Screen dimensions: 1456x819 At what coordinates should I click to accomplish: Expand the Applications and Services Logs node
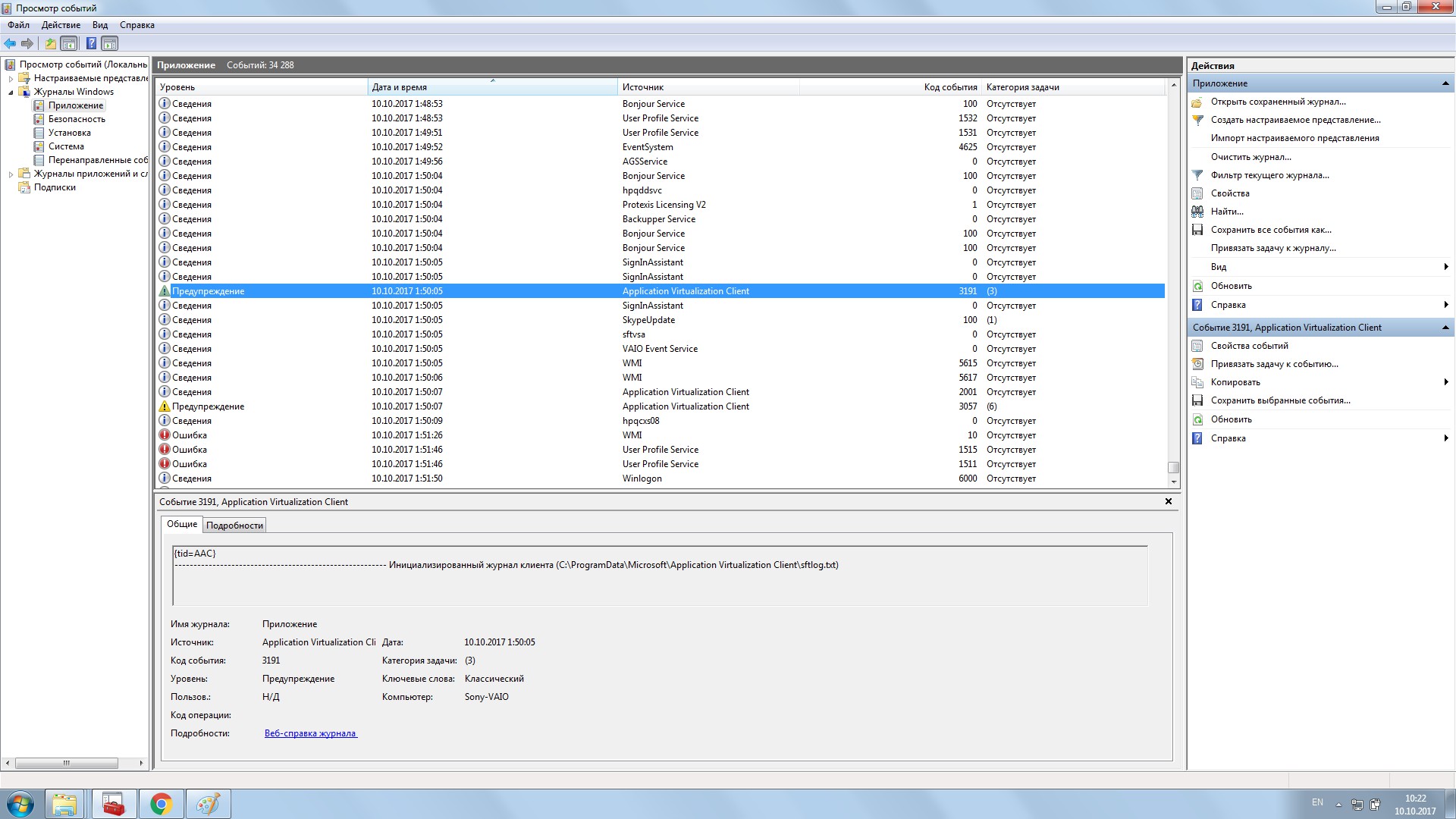click(11, 174)
